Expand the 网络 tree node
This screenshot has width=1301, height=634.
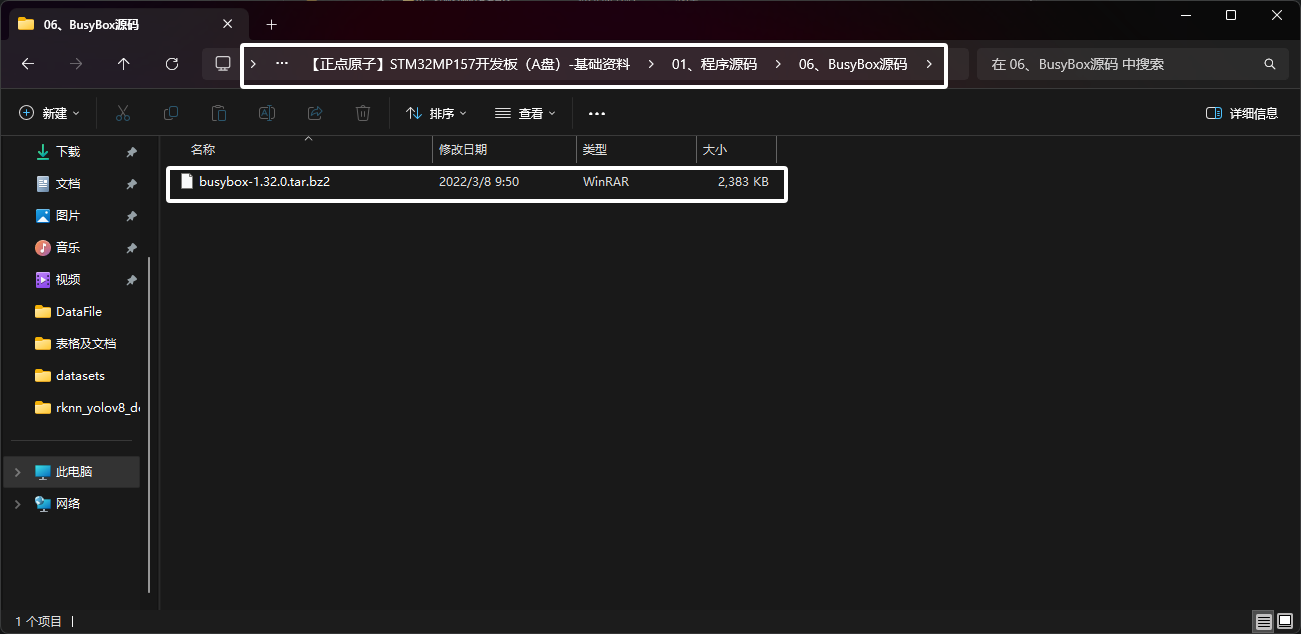coord(18,504)
